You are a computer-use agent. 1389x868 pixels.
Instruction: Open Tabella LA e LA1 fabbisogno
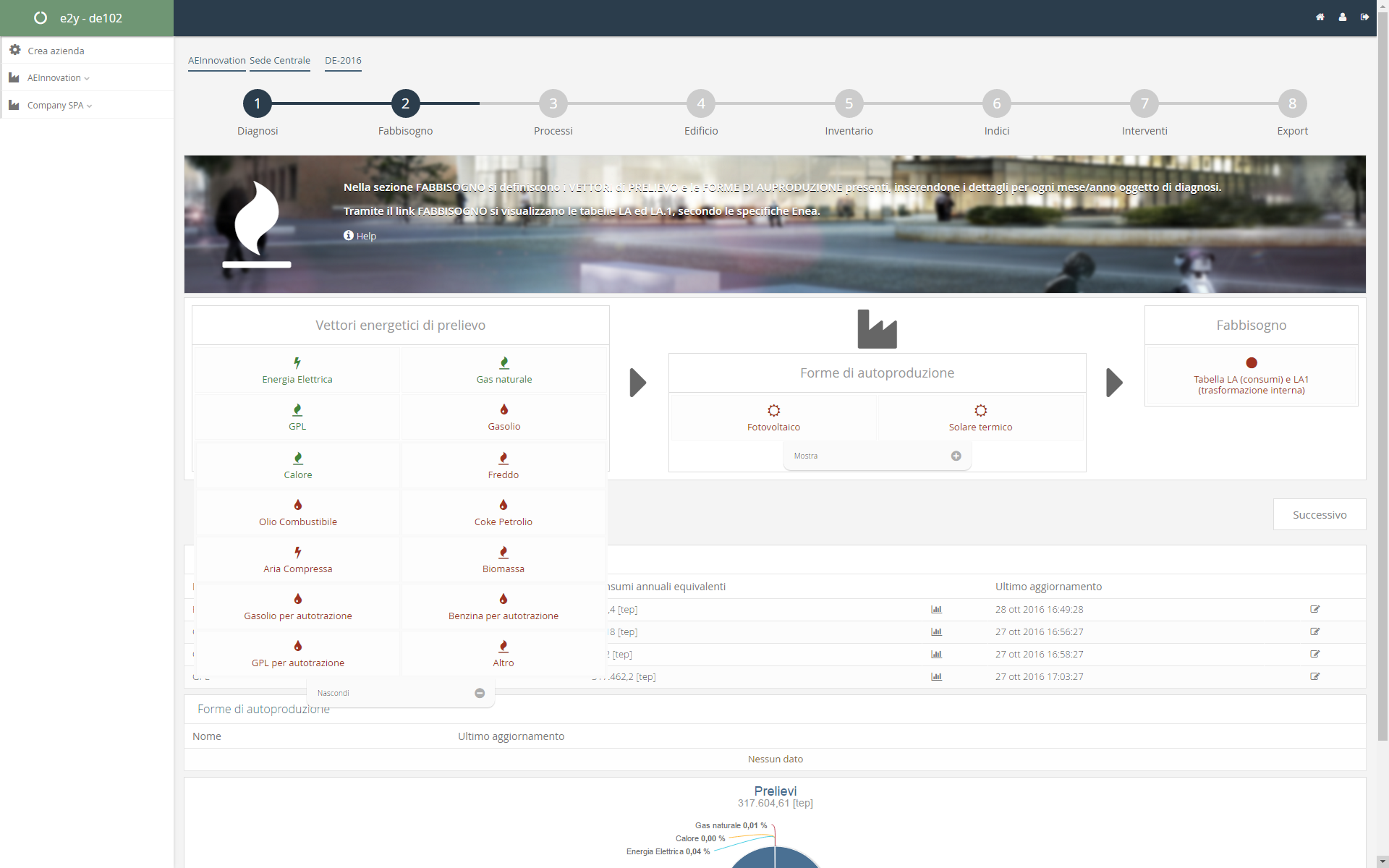(x=1252, y=375)
